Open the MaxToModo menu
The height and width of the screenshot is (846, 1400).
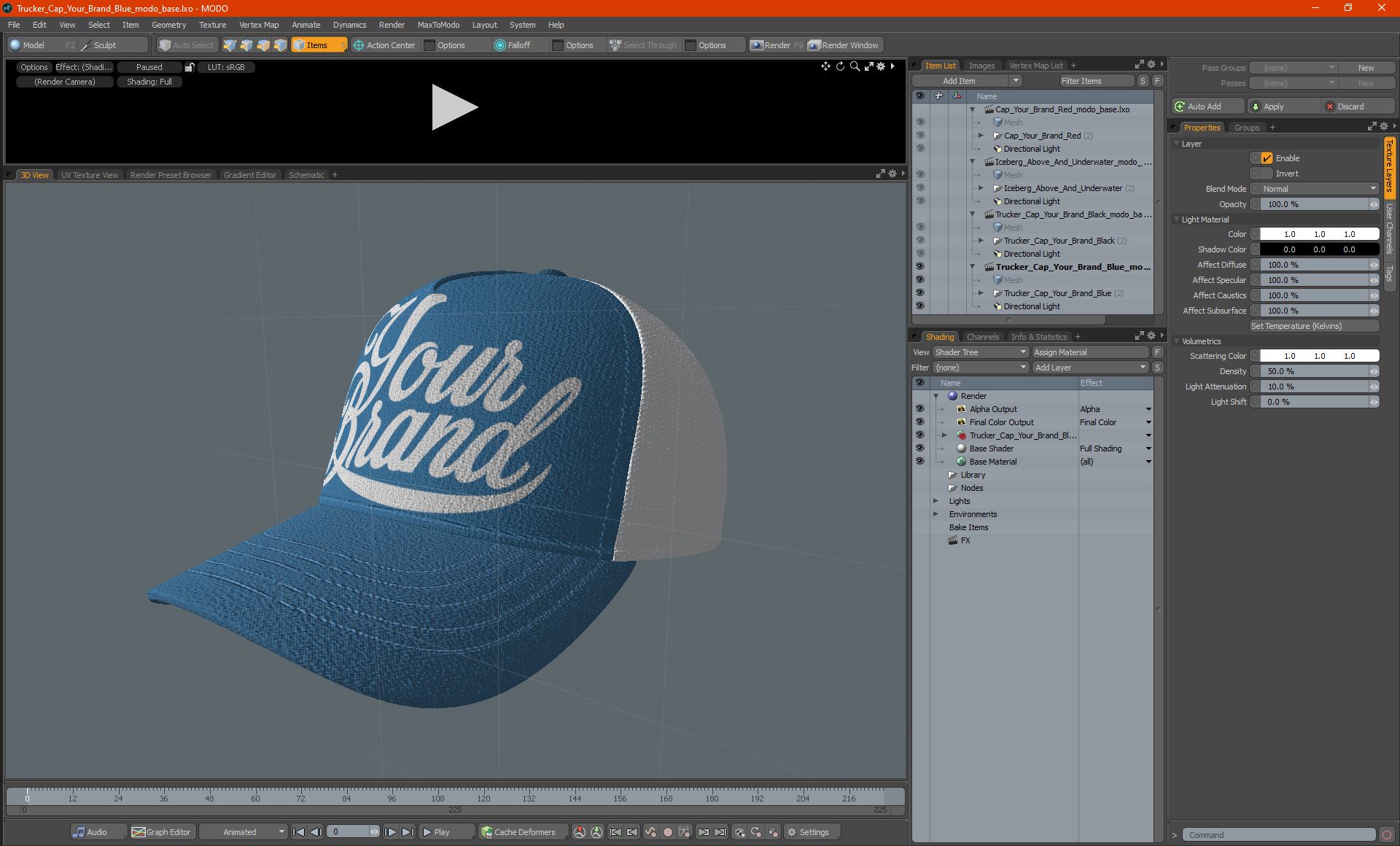438,25
